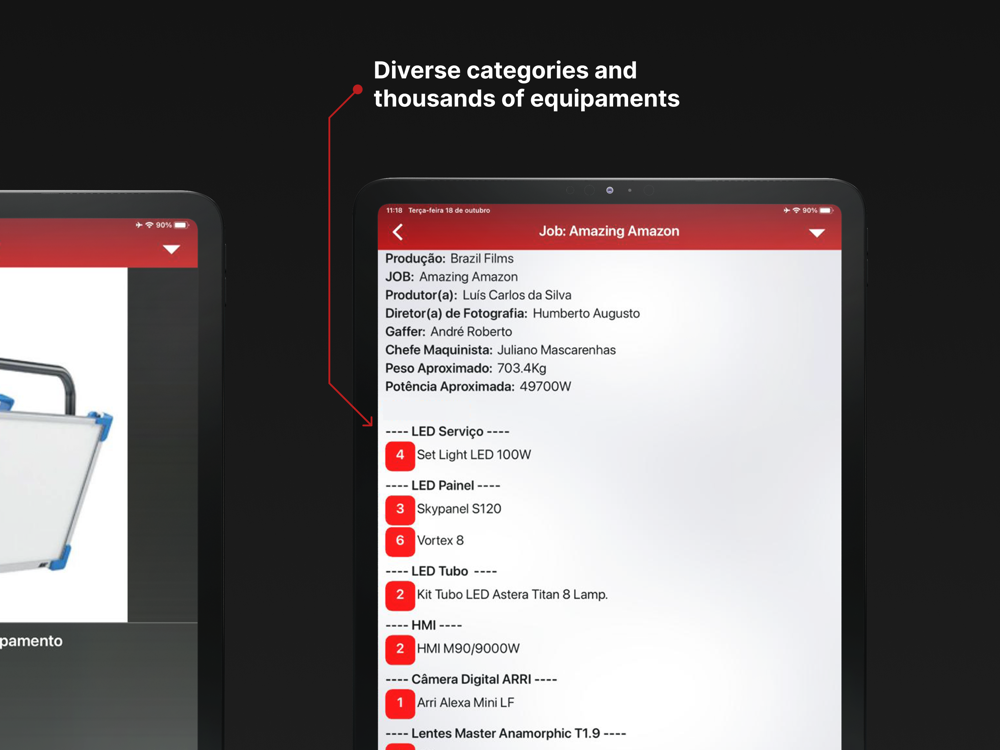Click Lentes Master Anamorphic T1.9 category header
Viewport: 1000px width, 750px height.
tap(506, 733)
